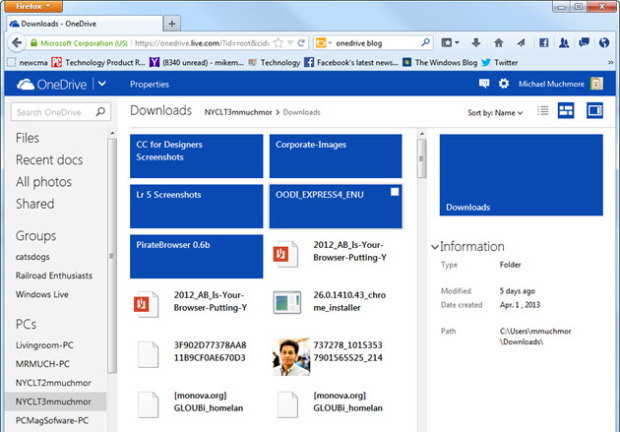Click the Search OneDrive field
Viewport: 620px width, 432px height.
tap(60, 112)
